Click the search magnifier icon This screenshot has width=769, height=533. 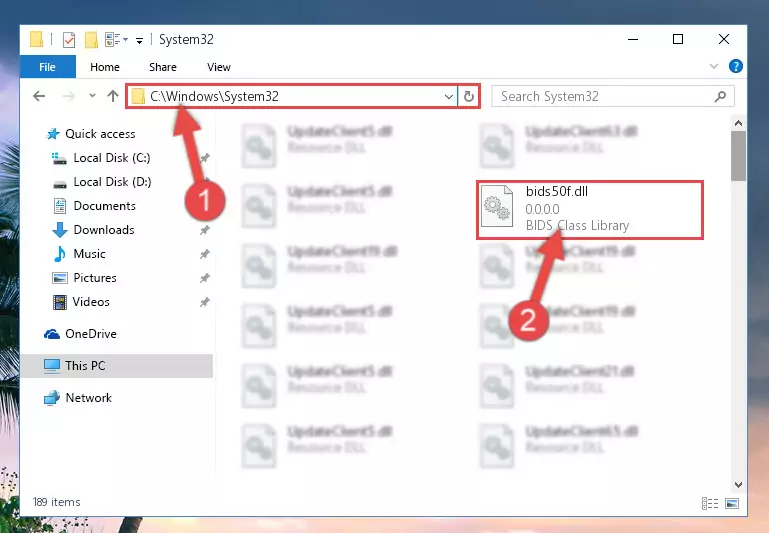720,97
